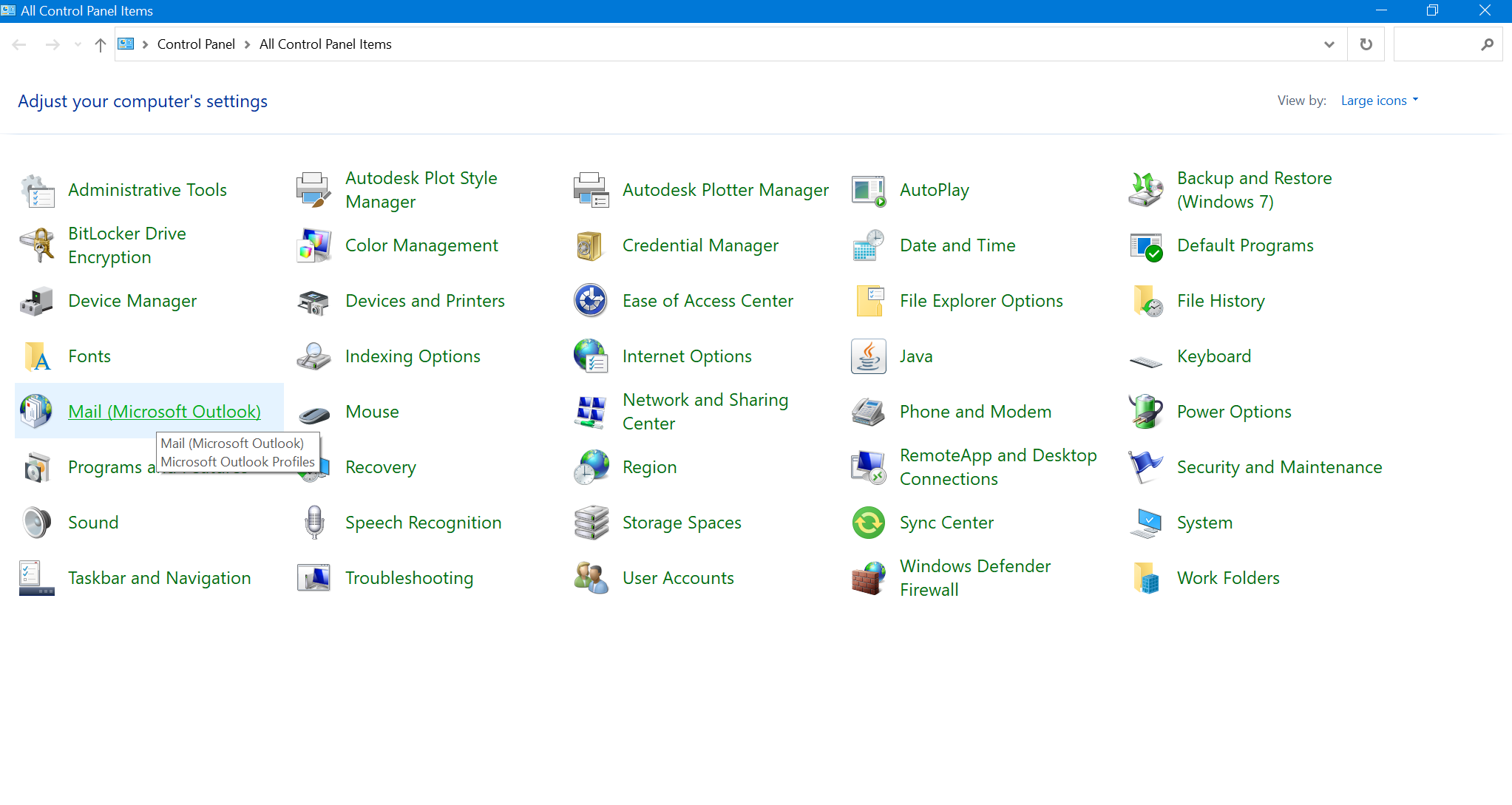Click the Keyboard icon

click(1146, 361)
